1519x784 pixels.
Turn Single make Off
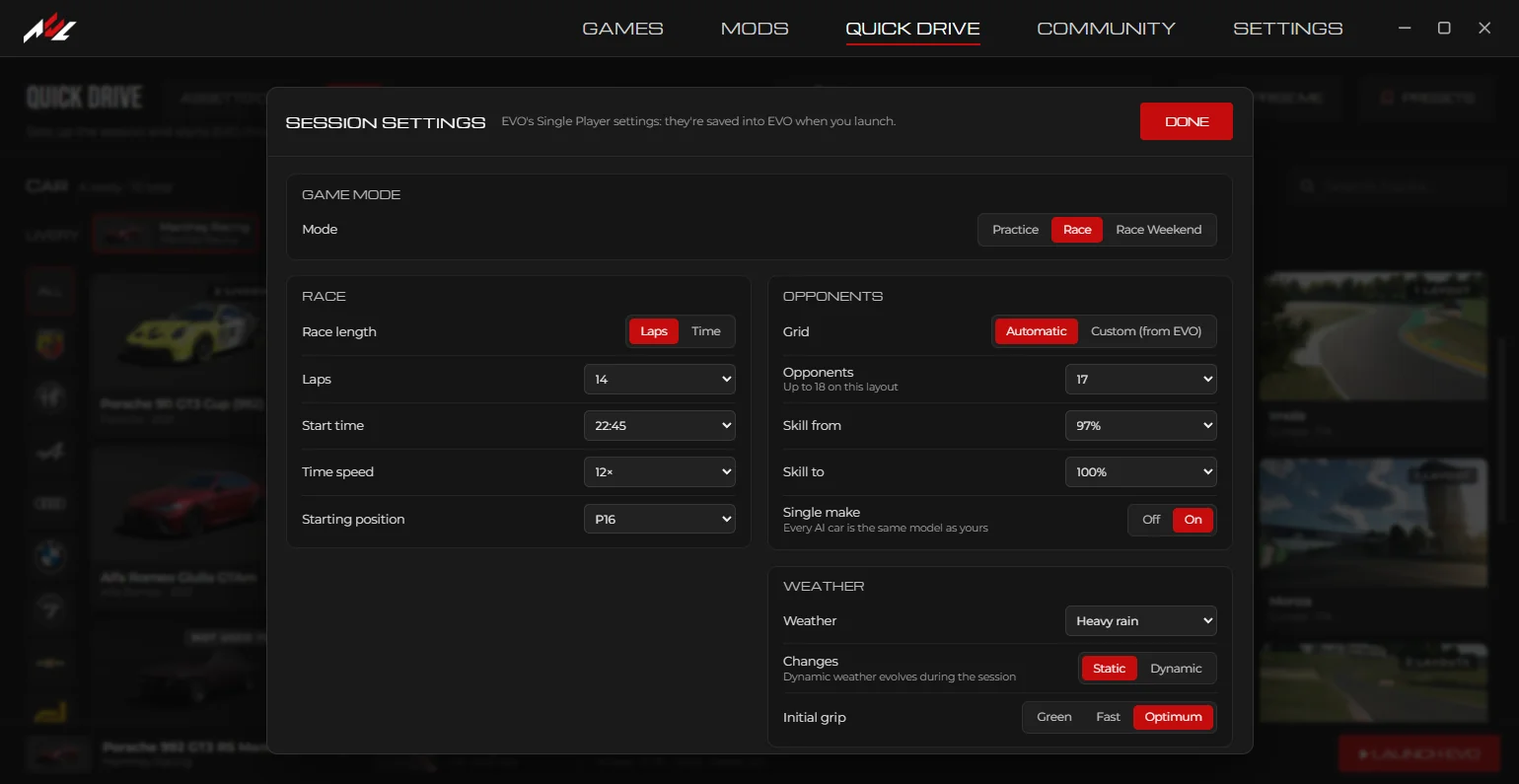(1151, 520)
